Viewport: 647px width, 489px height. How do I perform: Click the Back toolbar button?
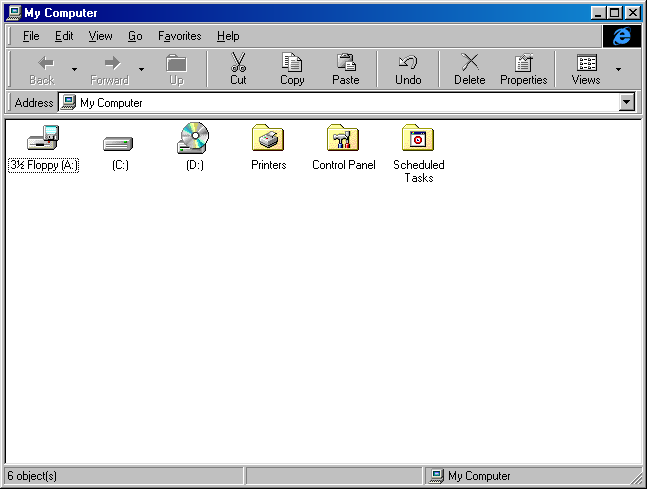coord(42,69)
